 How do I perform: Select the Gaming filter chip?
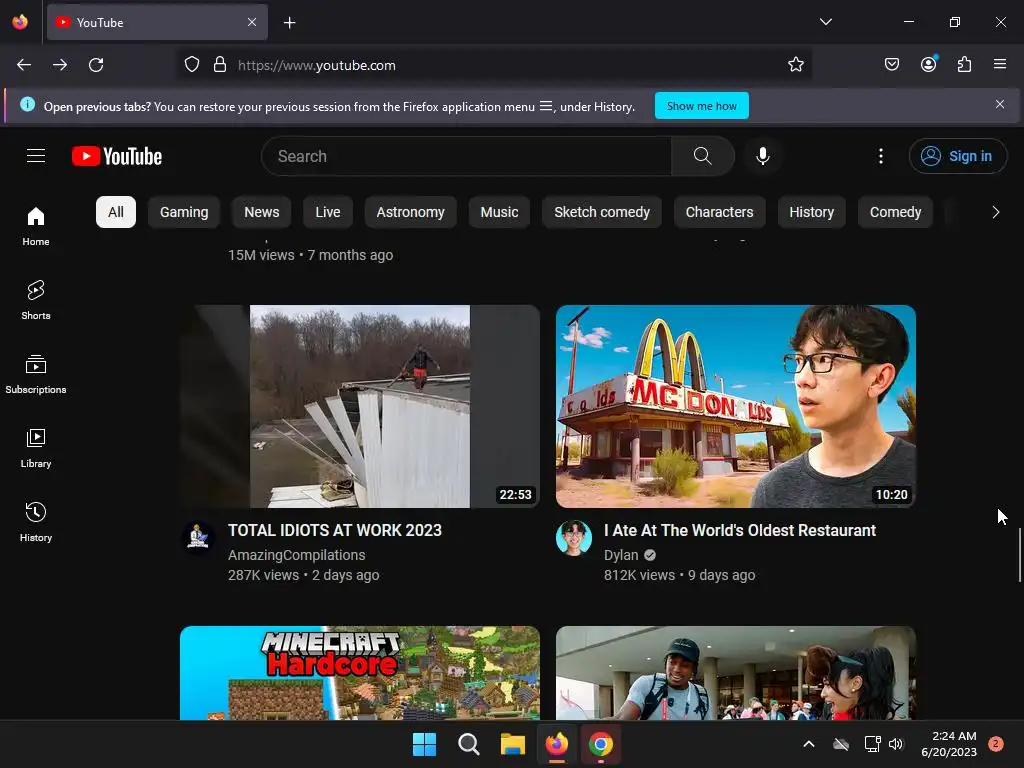coord(184,212)
